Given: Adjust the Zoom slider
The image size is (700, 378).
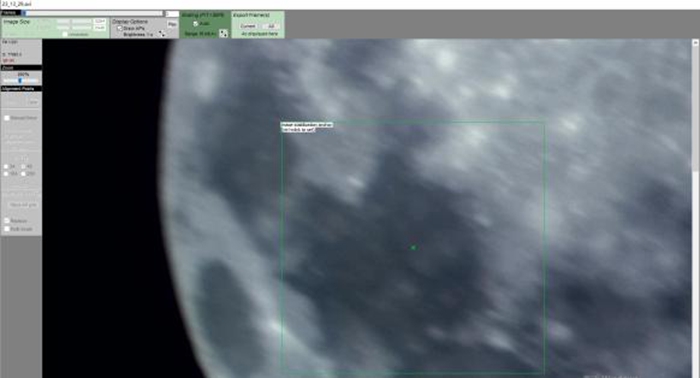Looking at the screenshot, I should coord(20,81).
